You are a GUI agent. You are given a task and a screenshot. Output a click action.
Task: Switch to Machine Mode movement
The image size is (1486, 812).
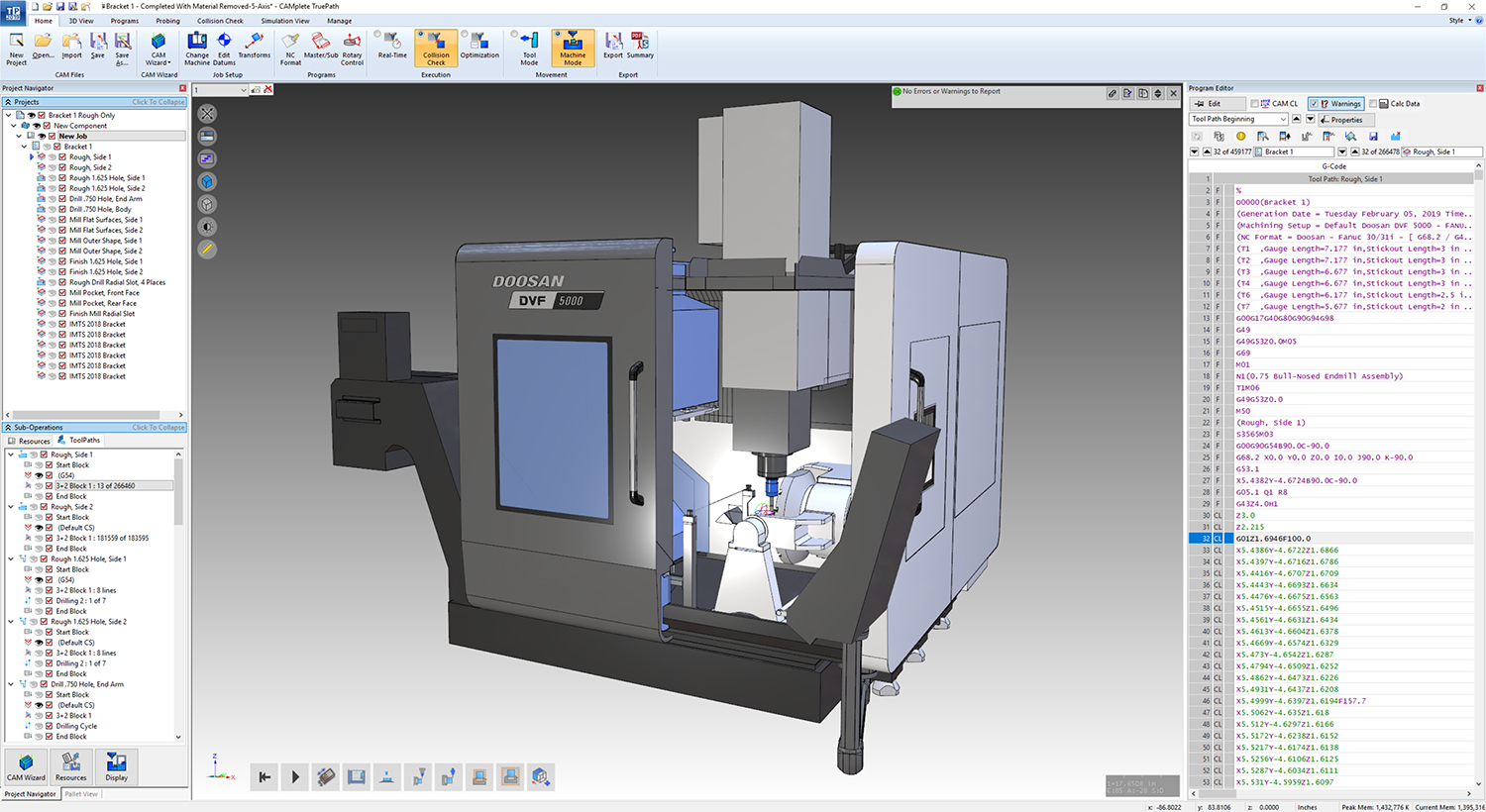tap(573, 48)
